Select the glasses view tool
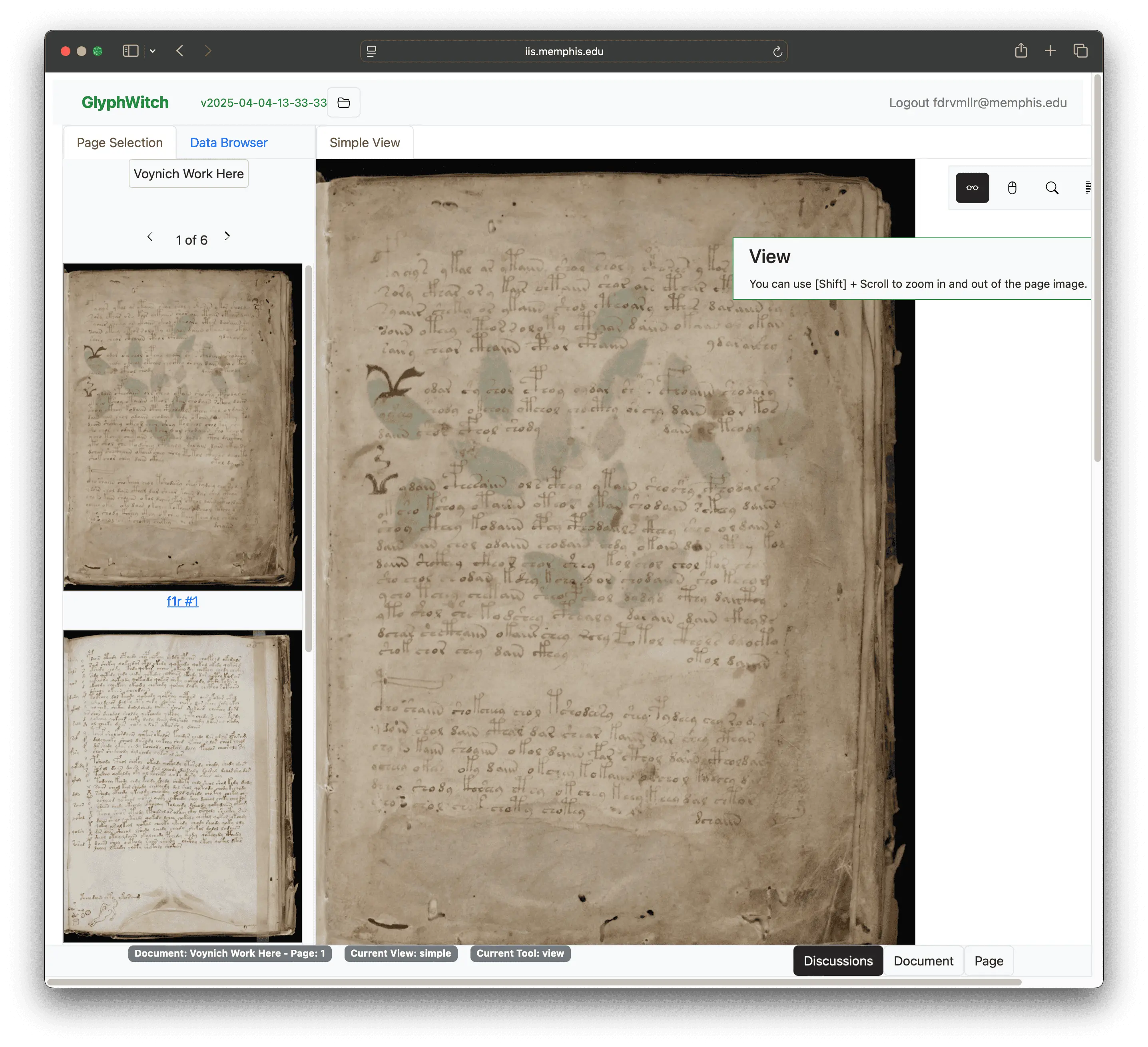This screenshot has height=1047, width=1148. pos(972,187)
